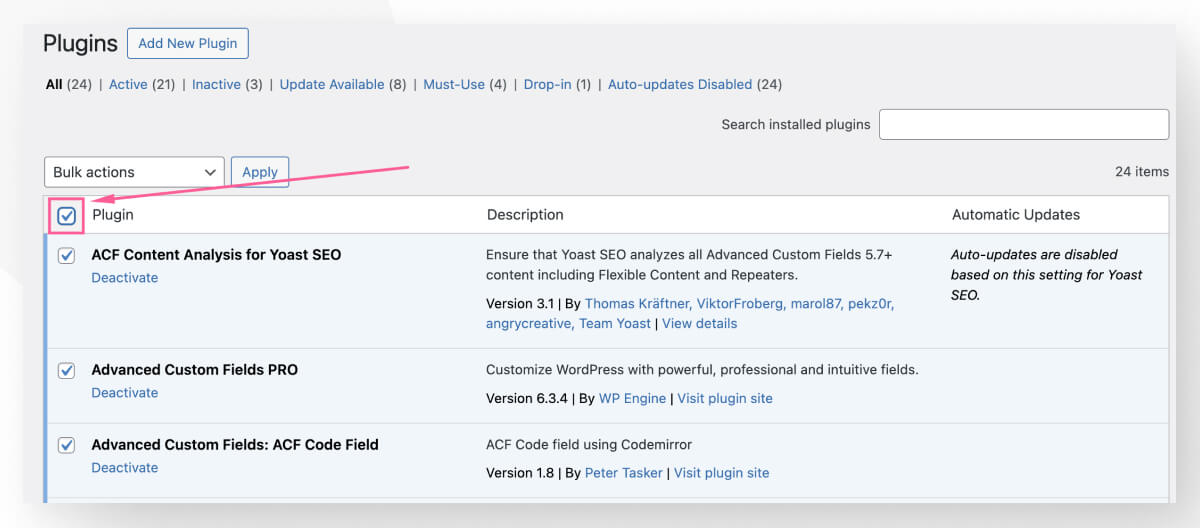This screenshot has height=528, width=1200.
Task: Uncheck ACF Code Field plugin checkbox
Action: [x=67, y=446]
